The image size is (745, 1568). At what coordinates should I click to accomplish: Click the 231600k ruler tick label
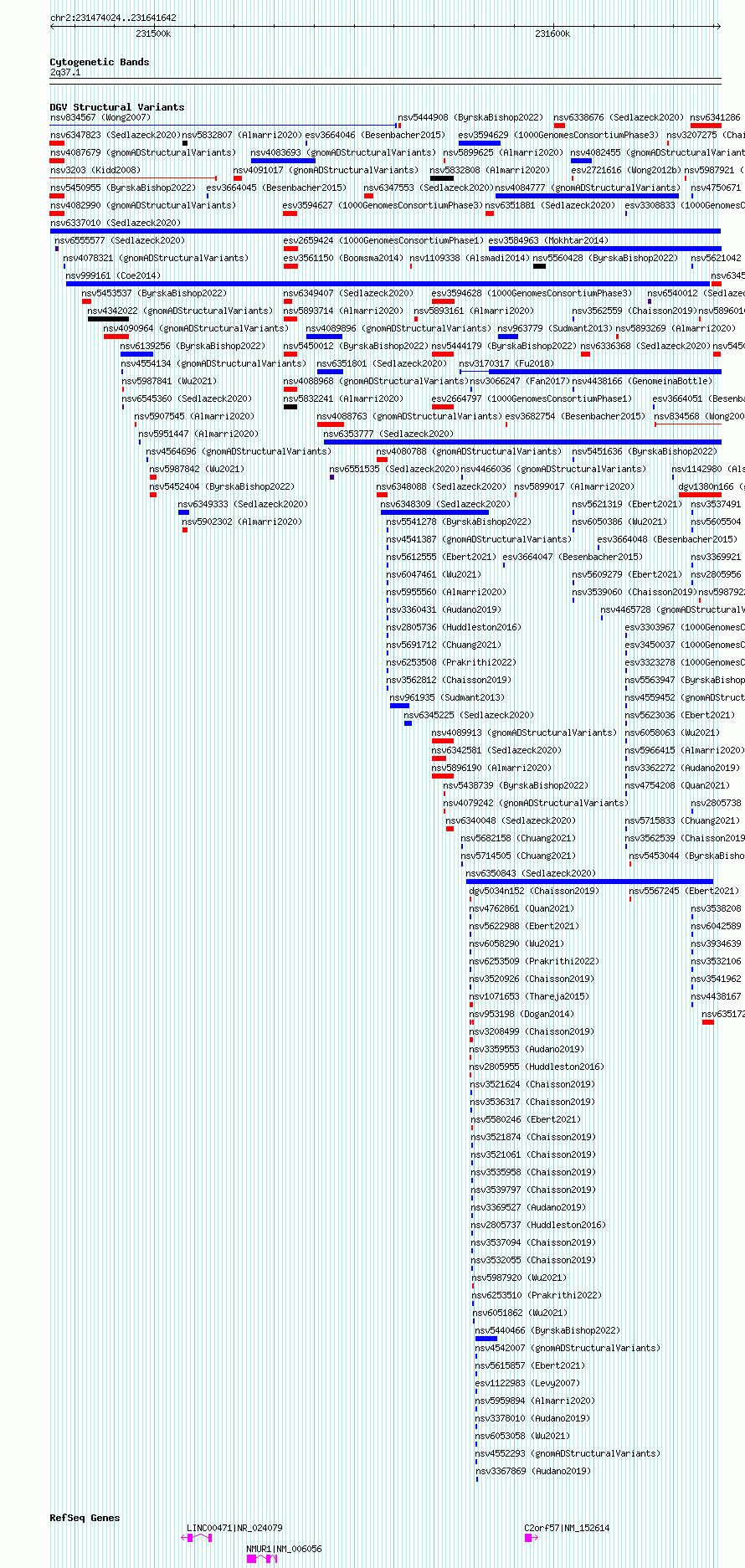coord(552,33)
